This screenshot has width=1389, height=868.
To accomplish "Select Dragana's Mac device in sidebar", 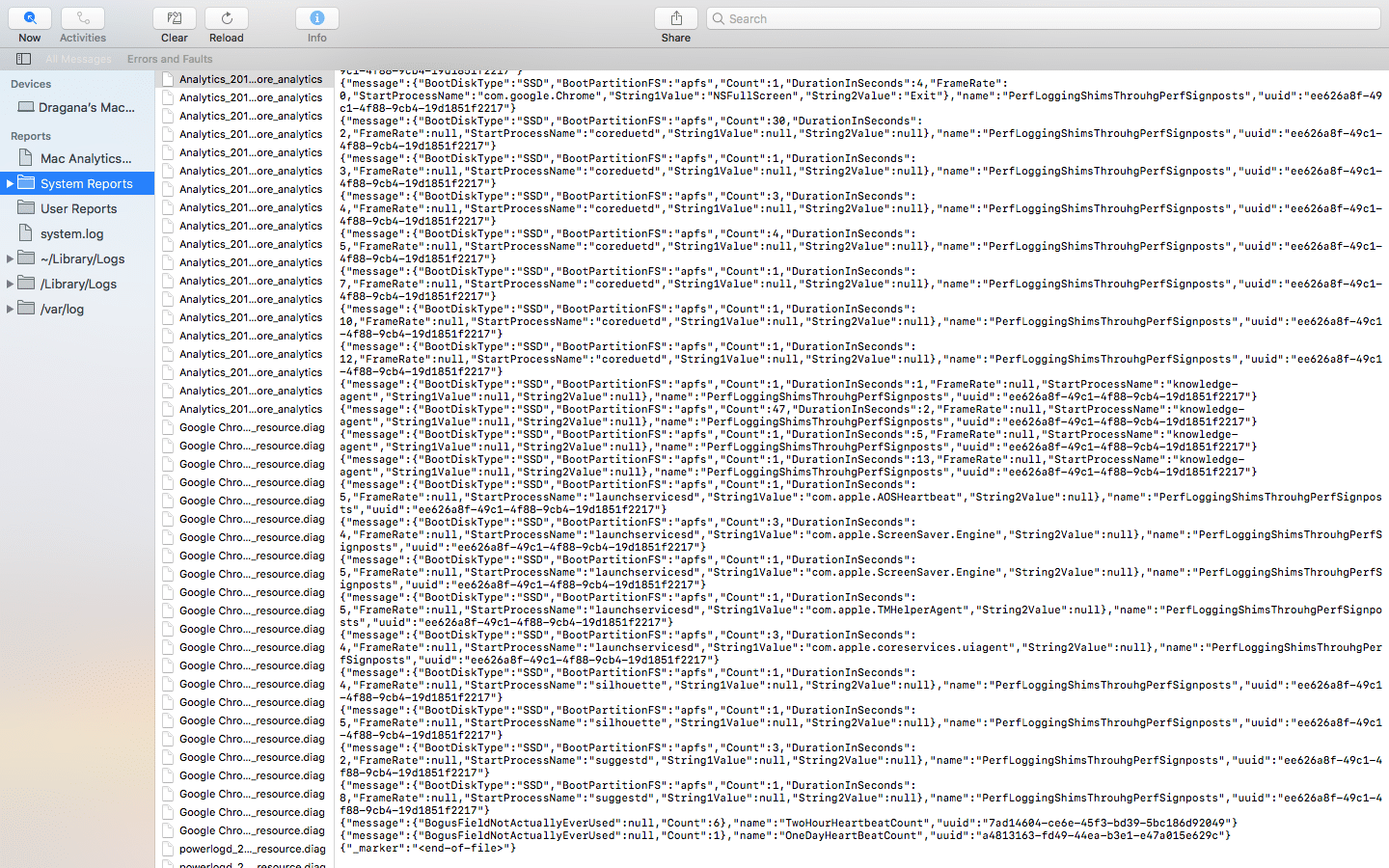I will click(86, 108).
